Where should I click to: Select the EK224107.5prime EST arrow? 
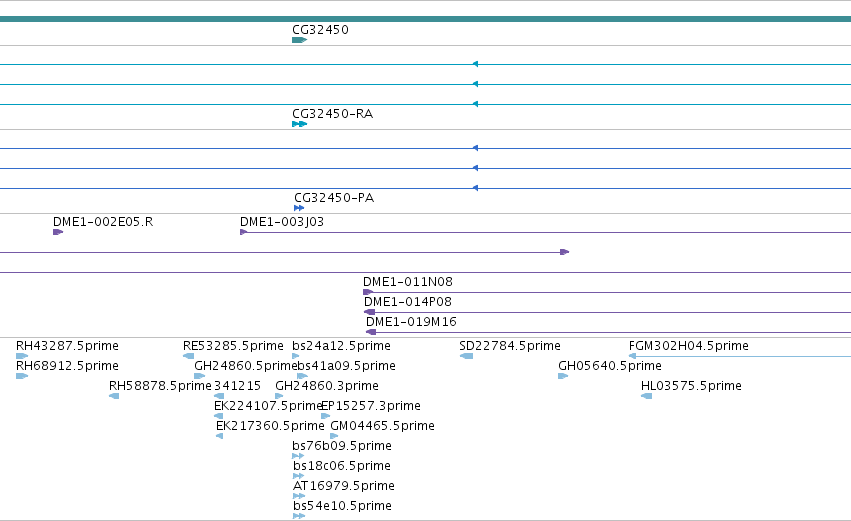coord(219,417)
